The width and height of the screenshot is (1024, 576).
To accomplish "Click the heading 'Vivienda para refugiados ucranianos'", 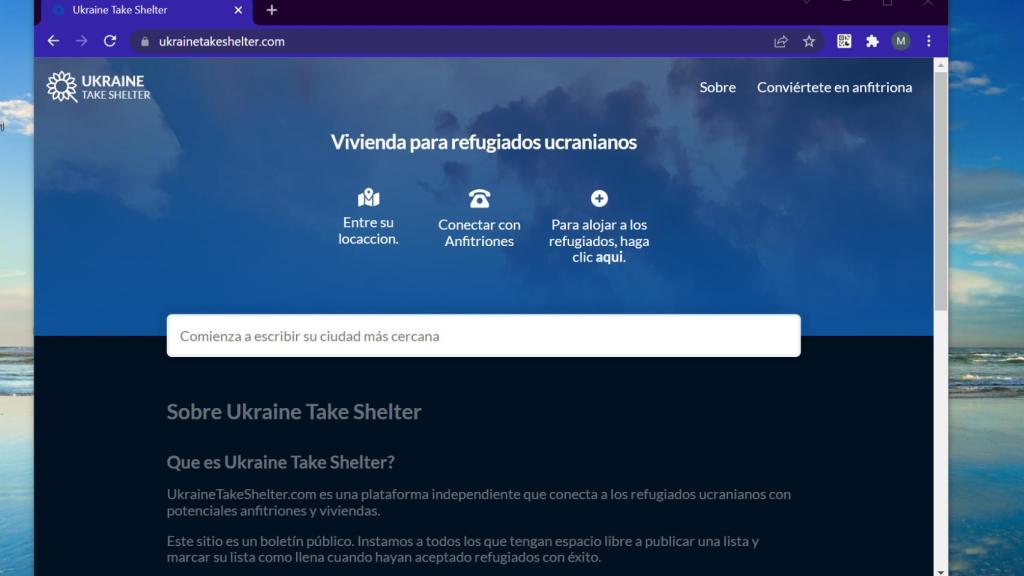I will click(x=483, y=142).
